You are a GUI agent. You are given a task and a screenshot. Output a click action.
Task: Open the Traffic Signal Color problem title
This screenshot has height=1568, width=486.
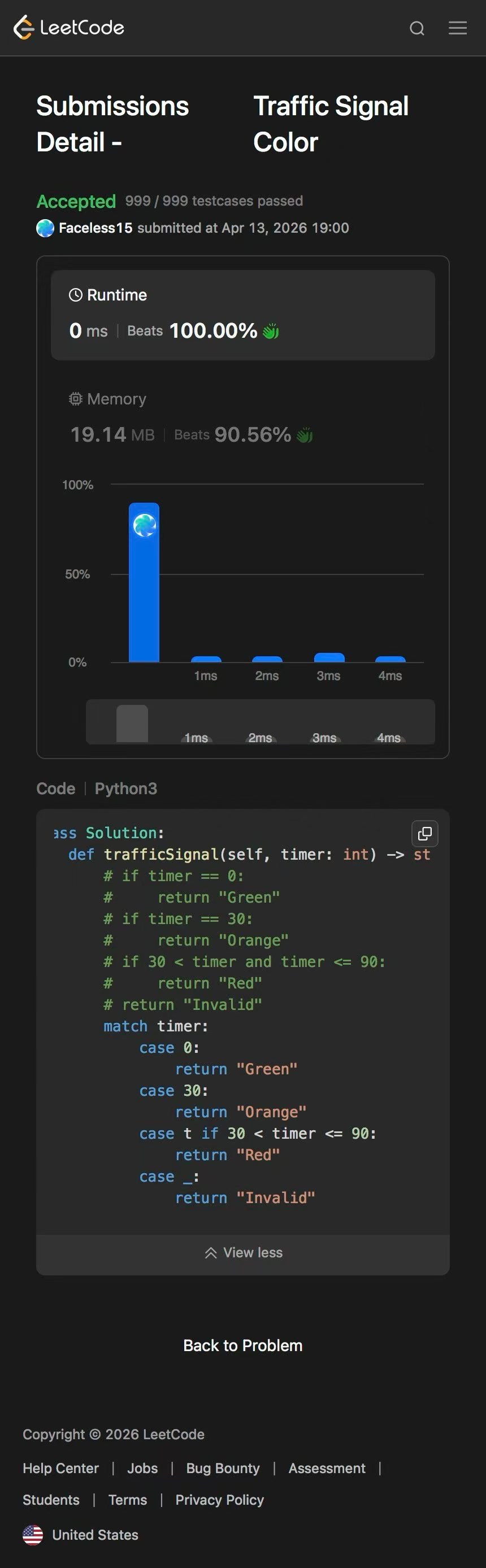[x=331, y=124]
